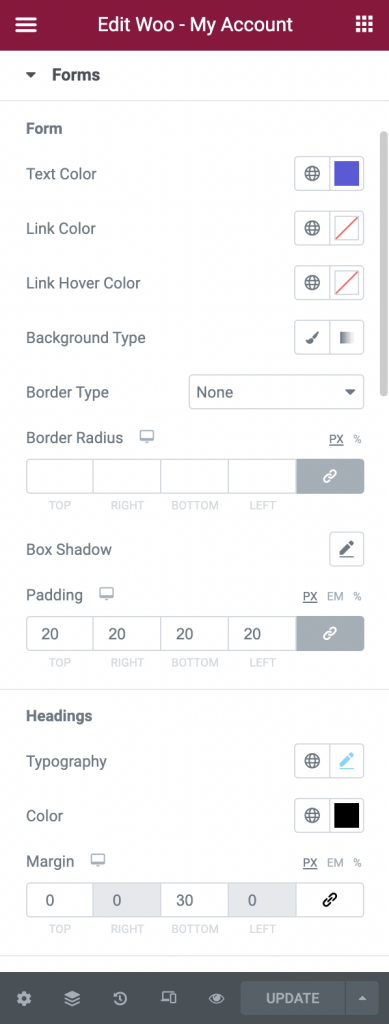389x1024 pixels.
Task: Expand save options arrow beside Update
Action: coord(362,998)
